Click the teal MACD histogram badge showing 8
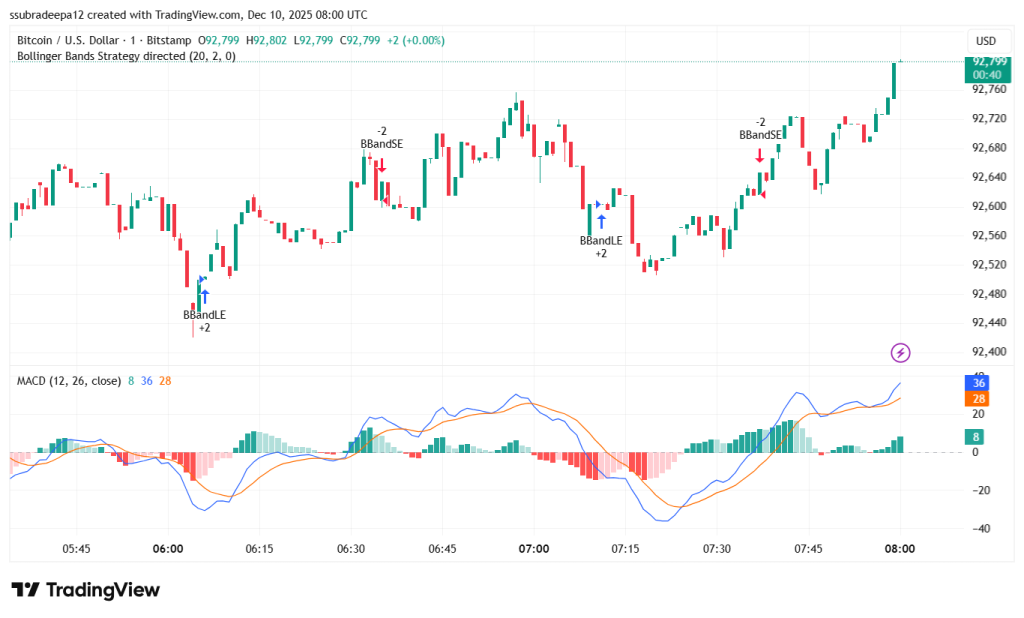1024x618 pixels. [977, 436]
